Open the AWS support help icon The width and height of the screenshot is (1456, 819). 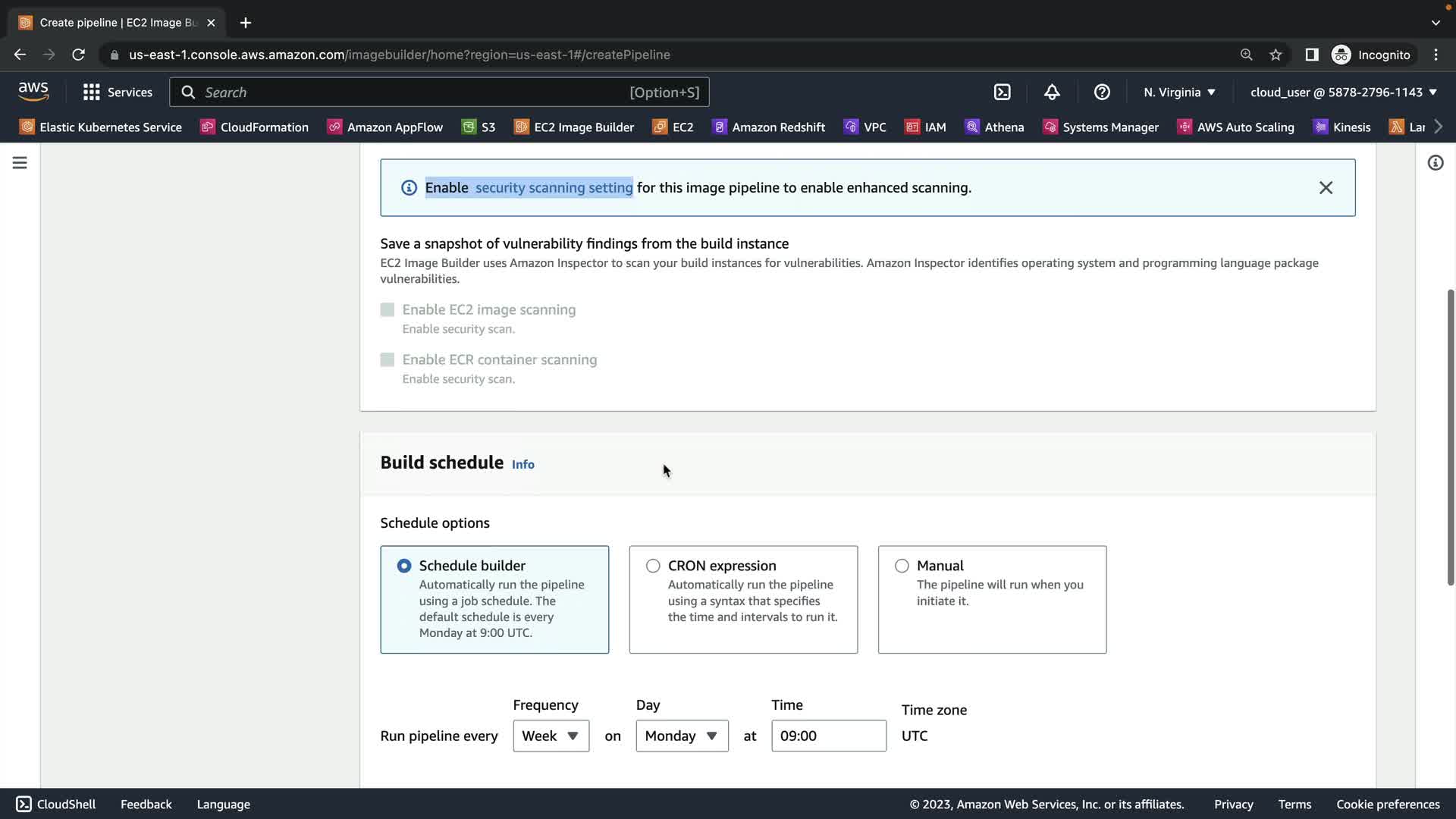[1102, 92]
